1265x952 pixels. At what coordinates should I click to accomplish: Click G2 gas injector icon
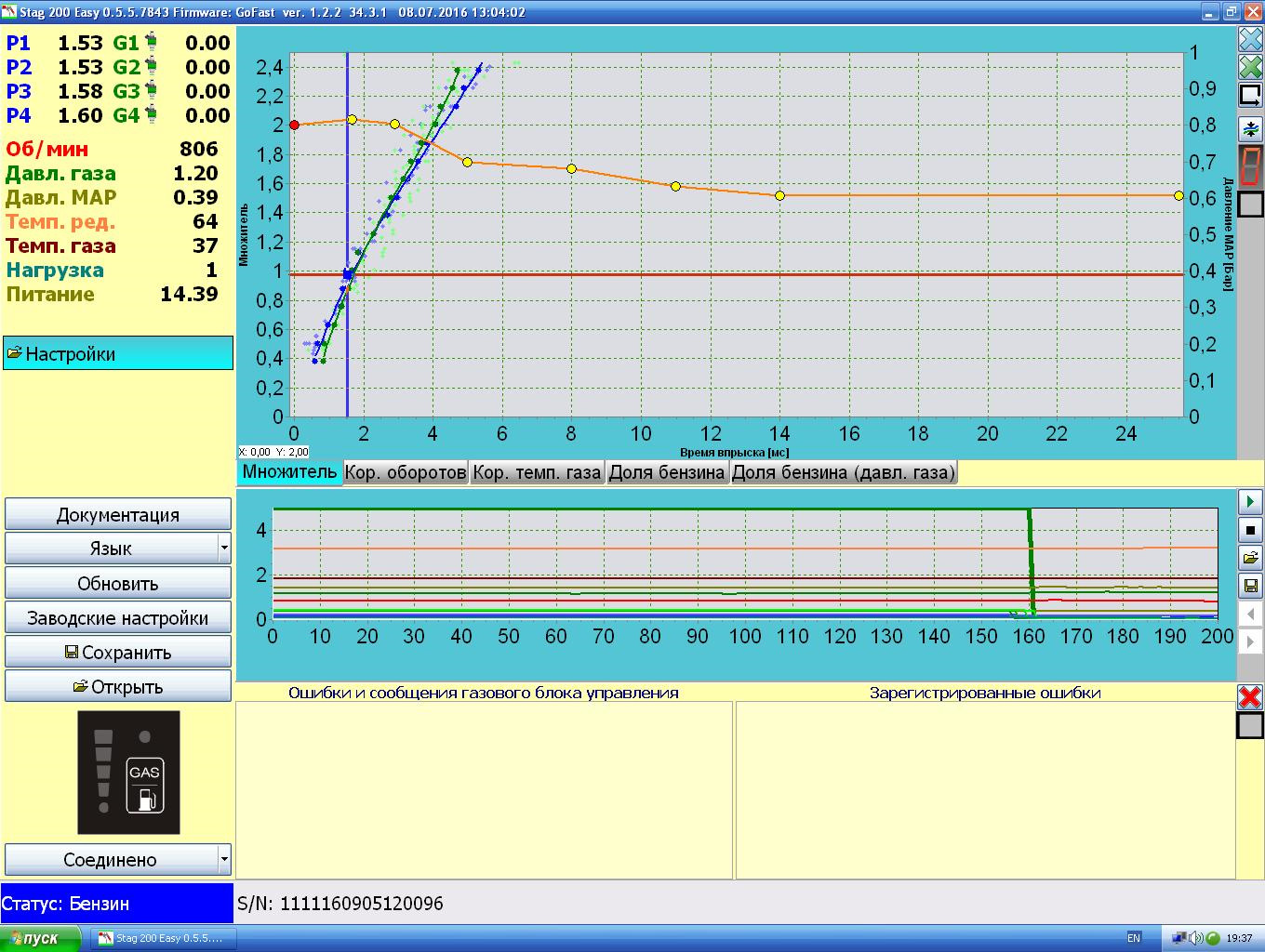coord(151,67)
